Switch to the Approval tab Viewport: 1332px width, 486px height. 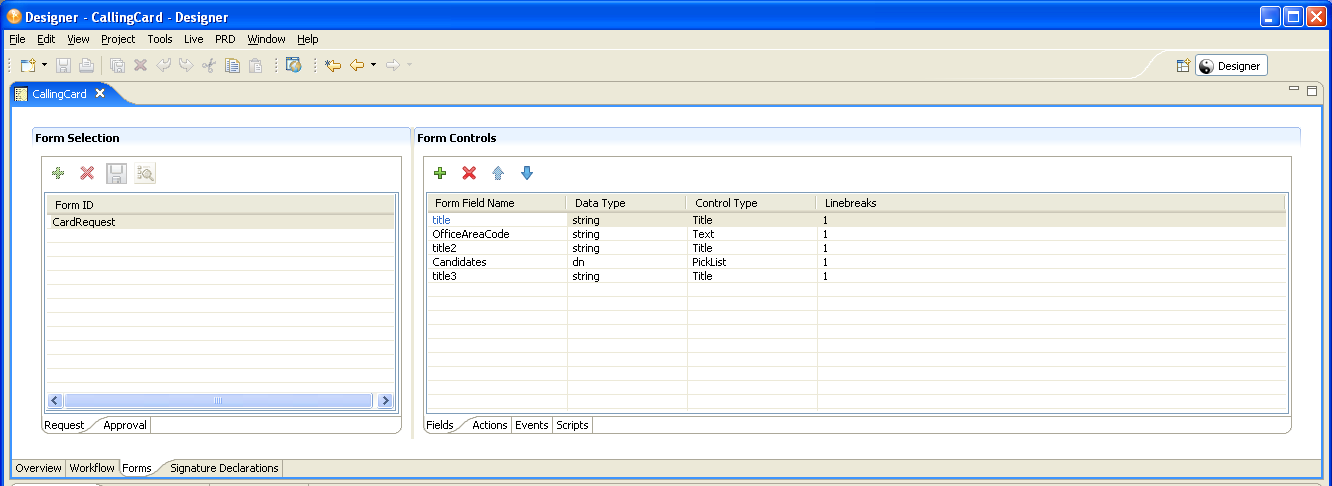(x=125, y=425)
